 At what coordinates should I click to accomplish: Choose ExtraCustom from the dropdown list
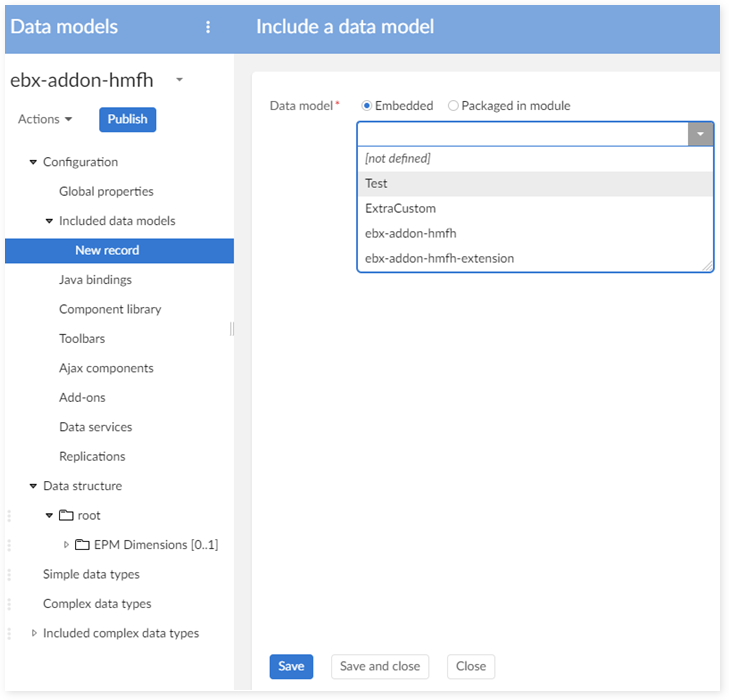[400, 209]
